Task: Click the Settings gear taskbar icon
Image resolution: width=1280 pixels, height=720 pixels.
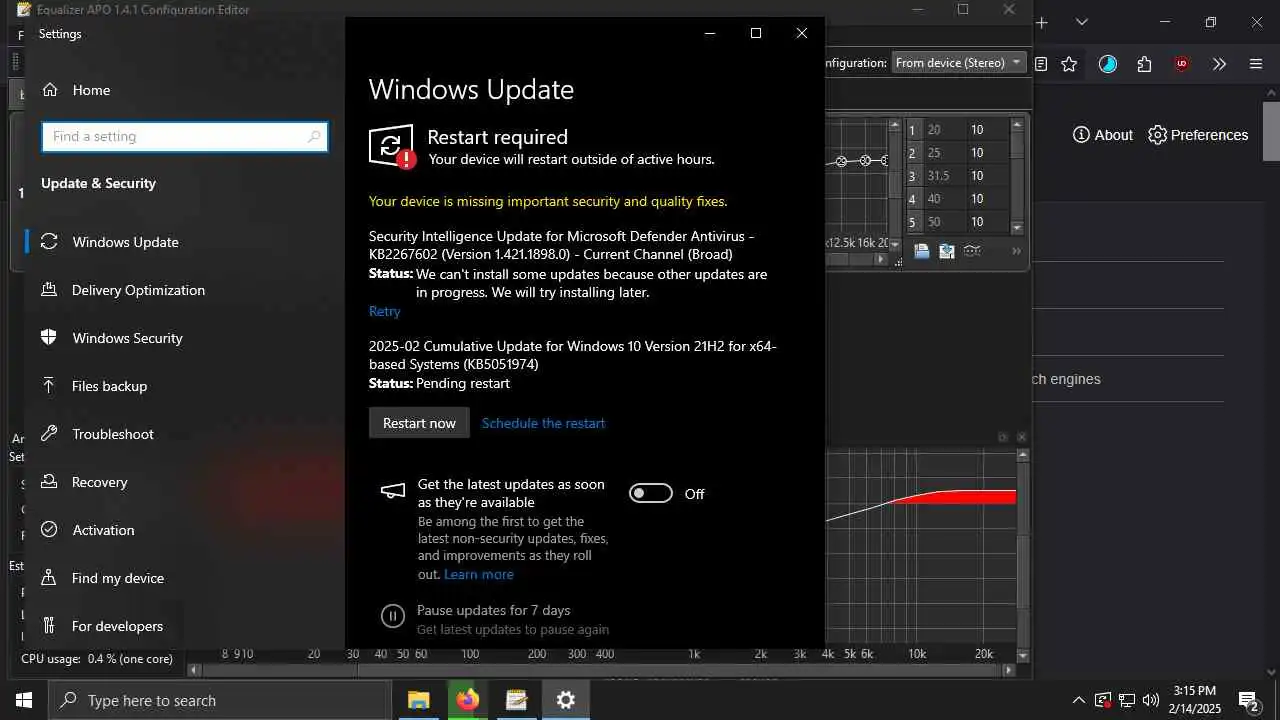Action: point(565,700)
